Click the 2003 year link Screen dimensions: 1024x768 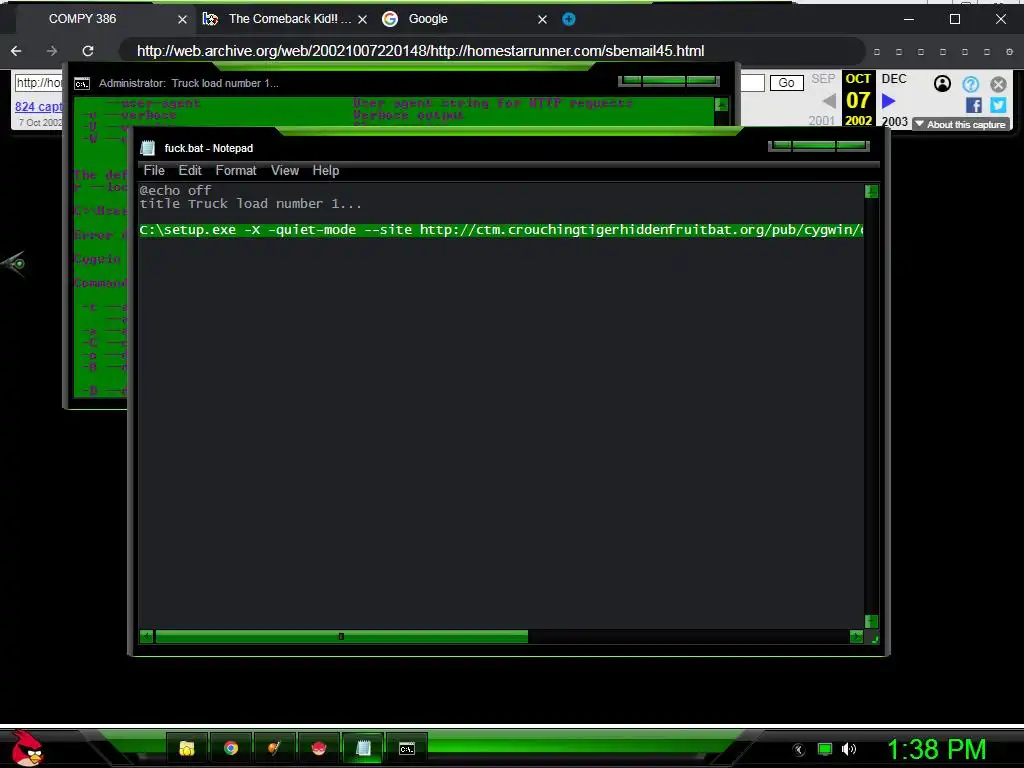[x=895, y=121]
